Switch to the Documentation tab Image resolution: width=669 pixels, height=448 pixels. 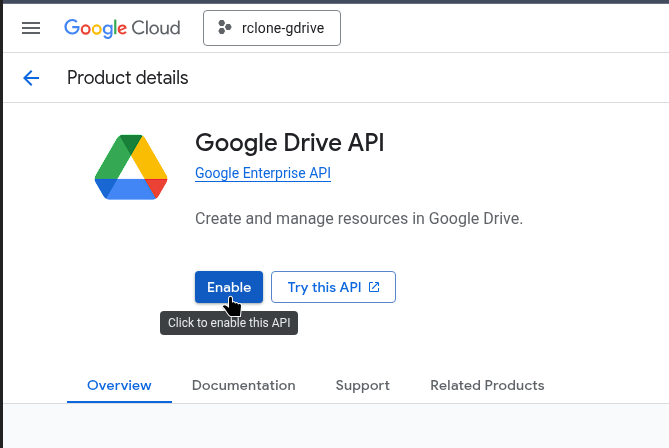tap(243, 385)
